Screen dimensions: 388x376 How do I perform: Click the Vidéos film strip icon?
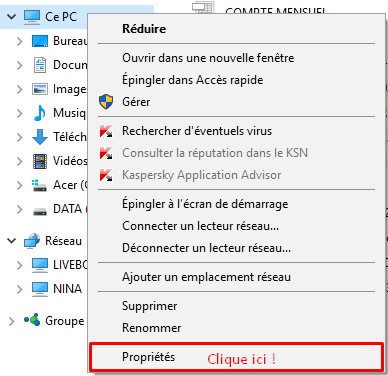tap(40, 161)
